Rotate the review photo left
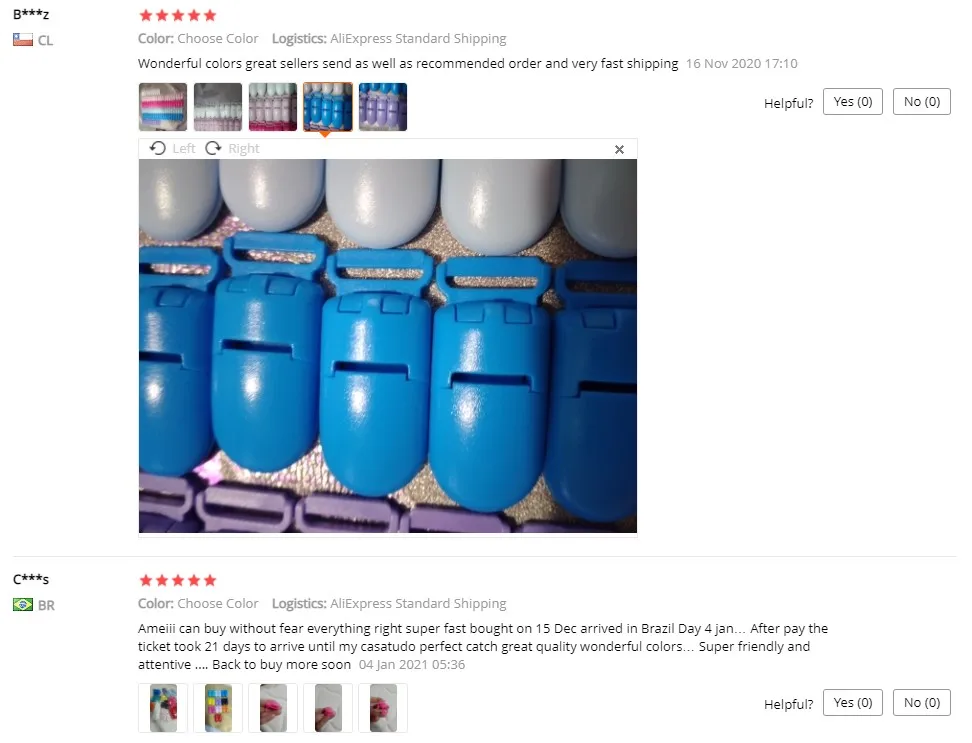 pyautogui.click(x=172, y=149)
